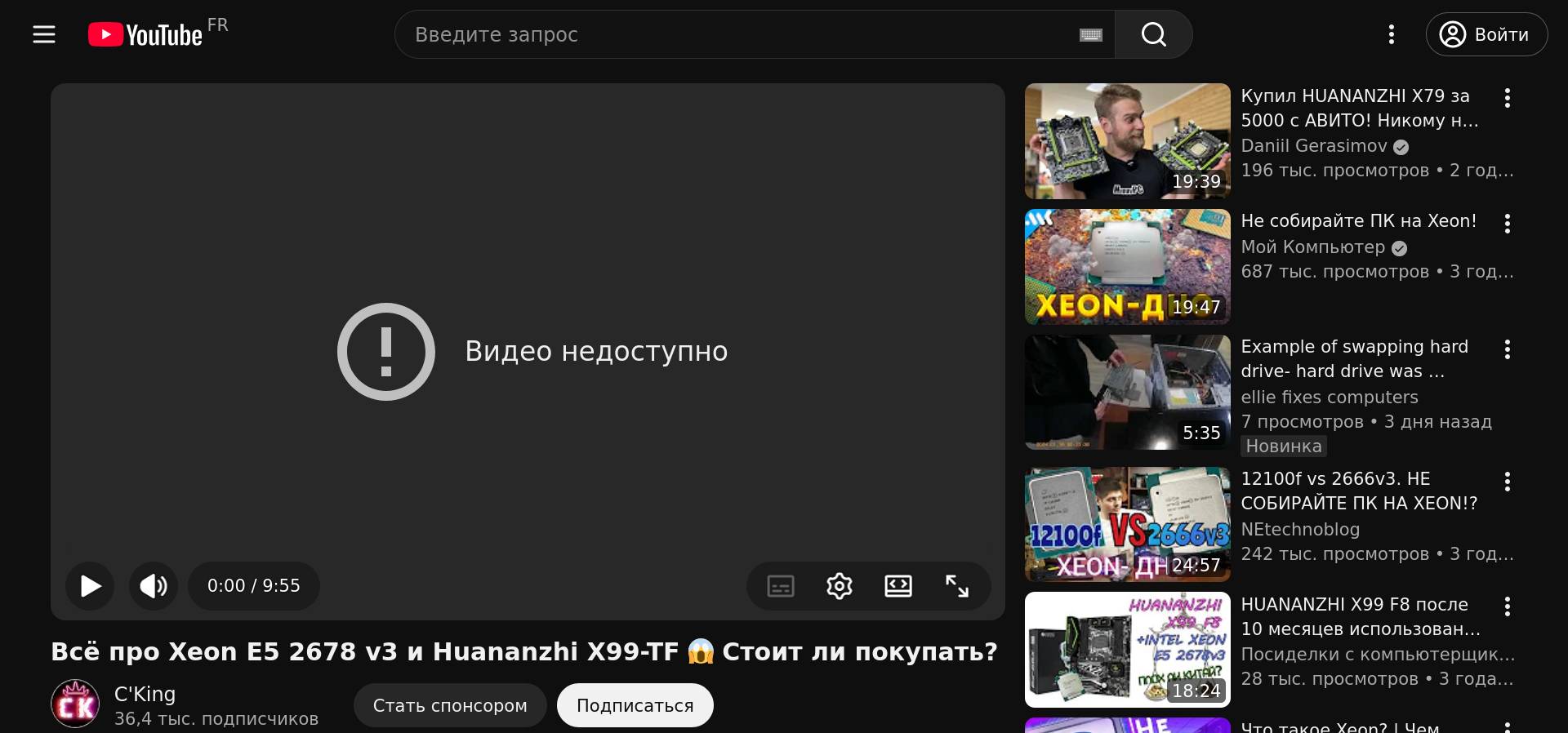The image size is (1568, 733).
Task: Click verified badge next to Daniil Gerasimov
Action: (1401, 147)
